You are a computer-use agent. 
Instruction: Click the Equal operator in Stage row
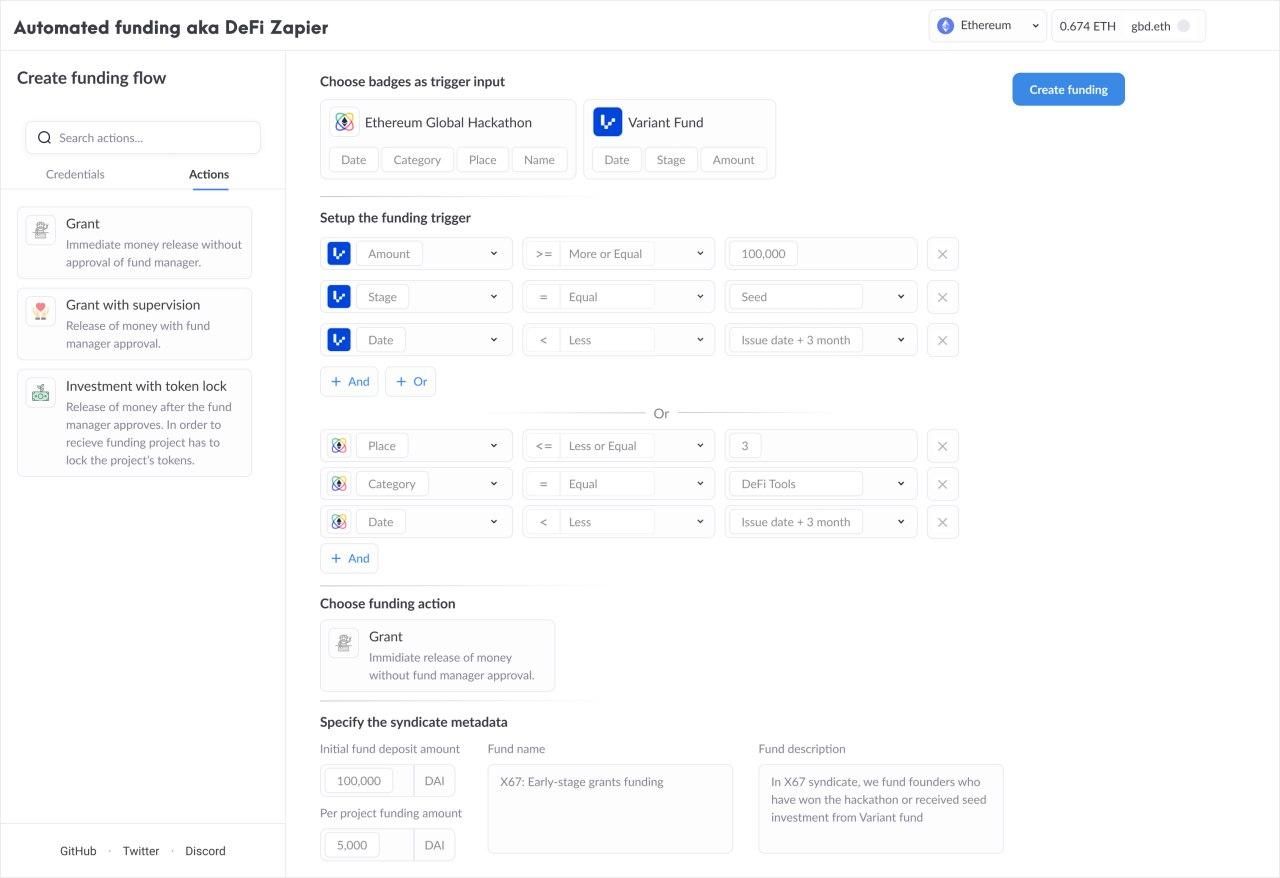(x=619, y=297)
